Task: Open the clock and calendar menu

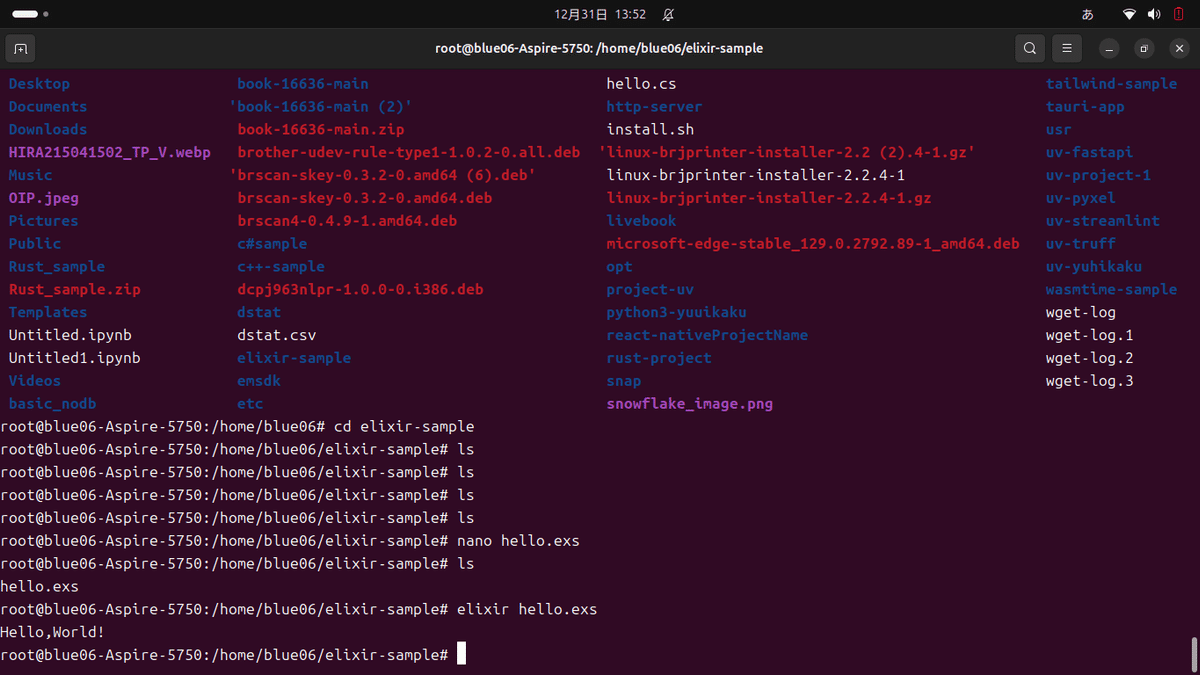Action: (x=600, y=15)
